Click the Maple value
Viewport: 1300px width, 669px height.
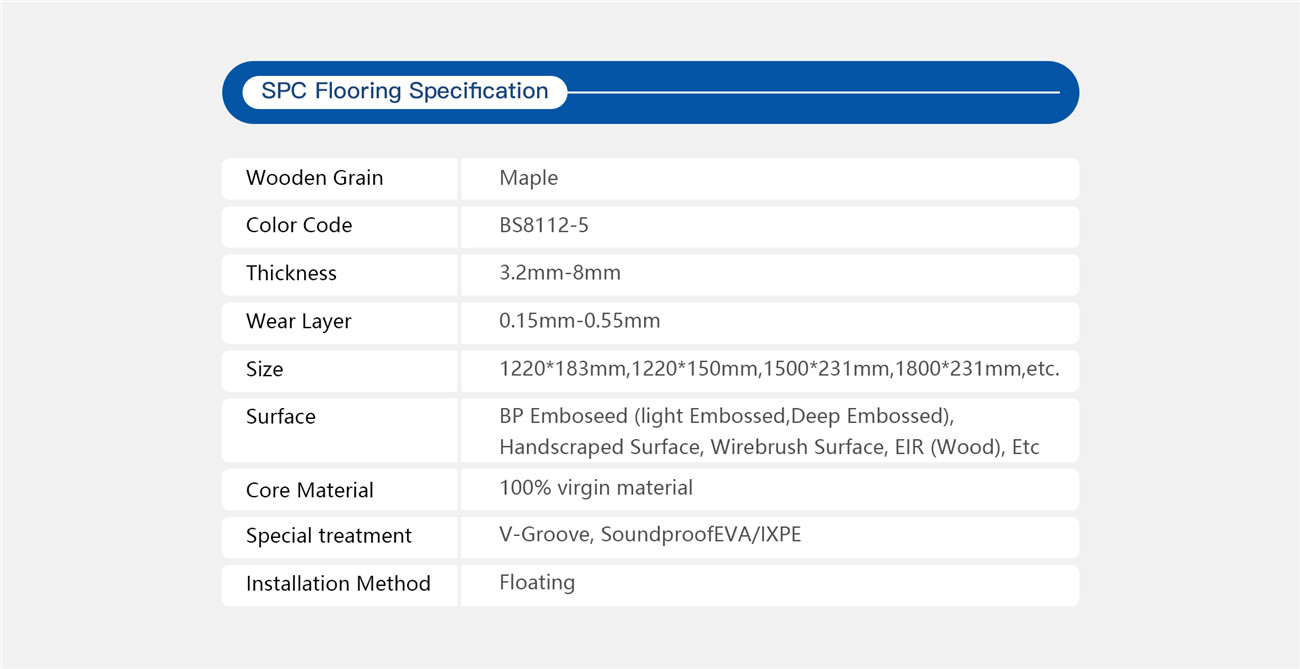click(x=528, y=178)
